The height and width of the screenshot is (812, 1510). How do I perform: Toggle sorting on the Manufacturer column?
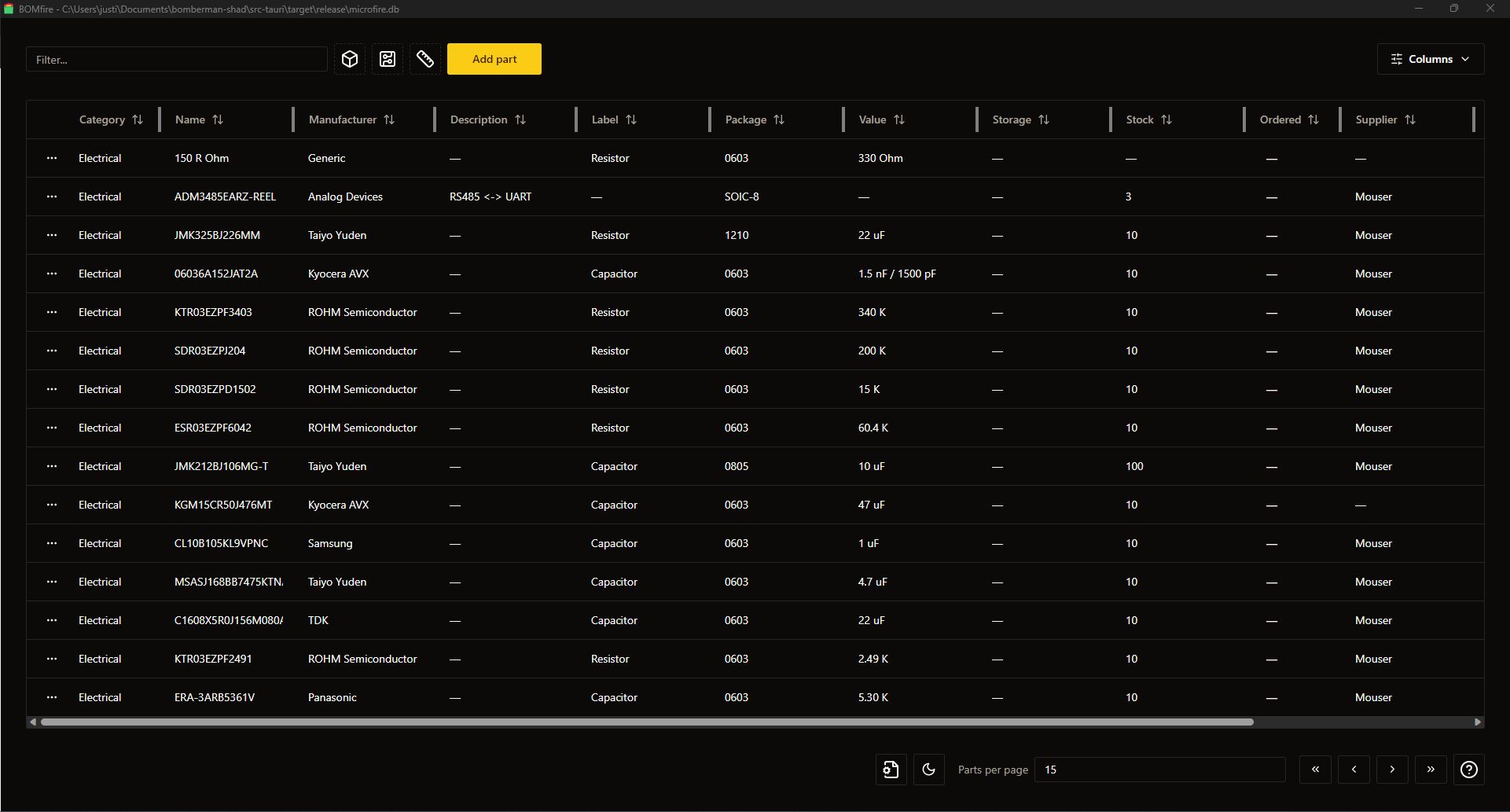[391, 119]
